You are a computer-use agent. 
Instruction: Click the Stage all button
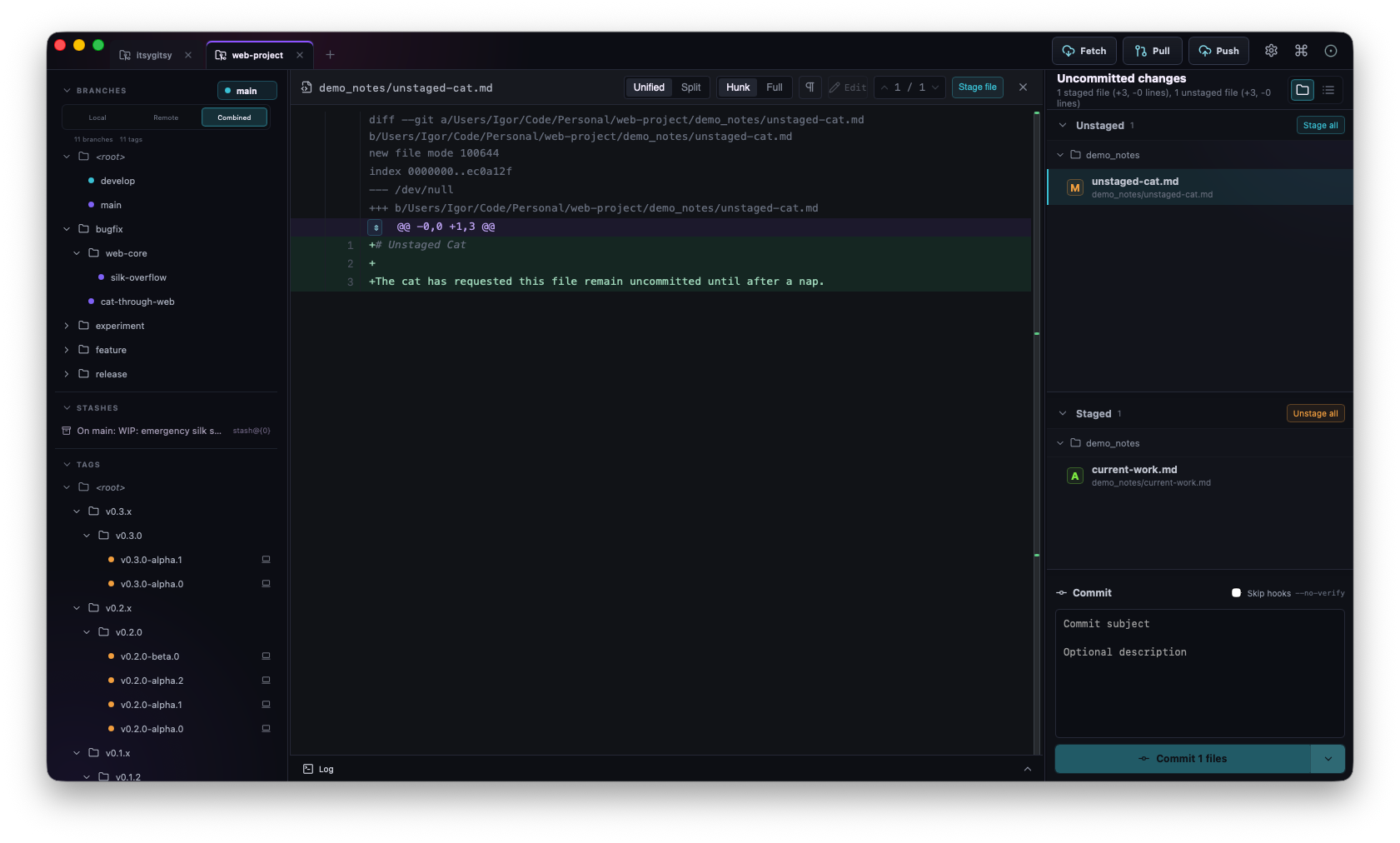click(x=1320, y=125)
